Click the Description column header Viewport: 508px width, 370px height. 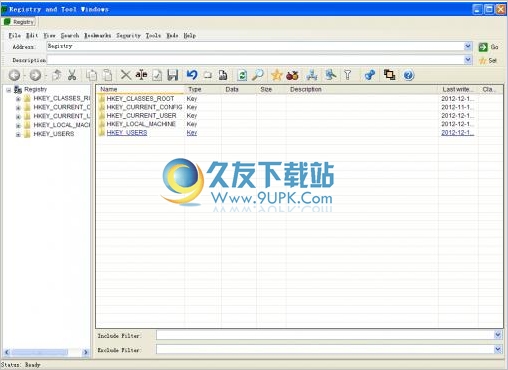[x=362, y=89]
